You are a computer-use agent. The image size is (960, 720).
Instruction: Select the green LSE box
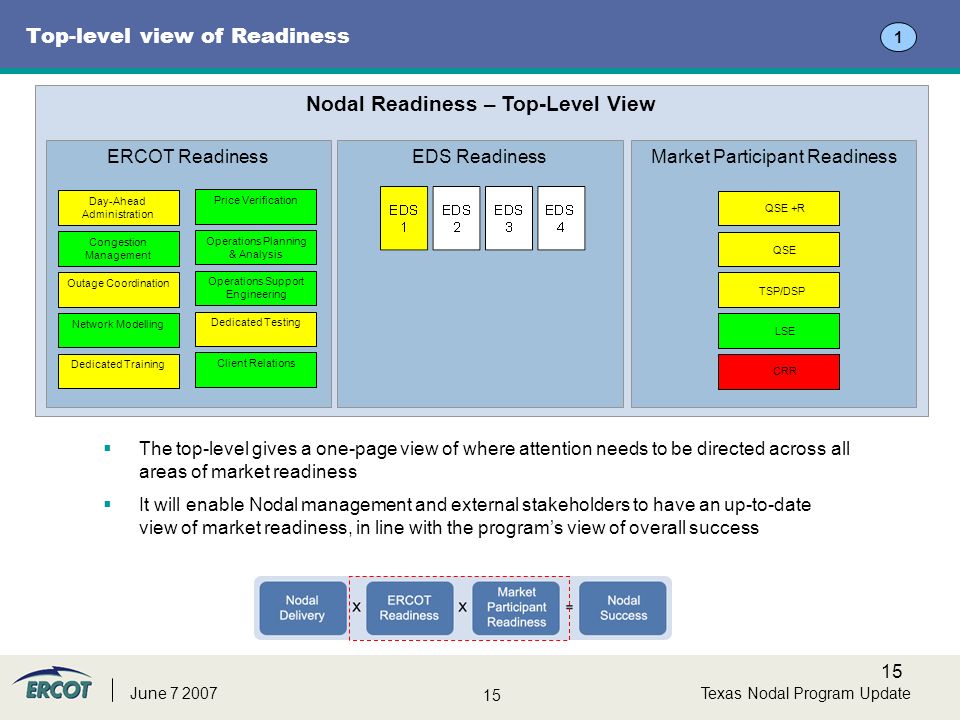click(x=779, y=331)
